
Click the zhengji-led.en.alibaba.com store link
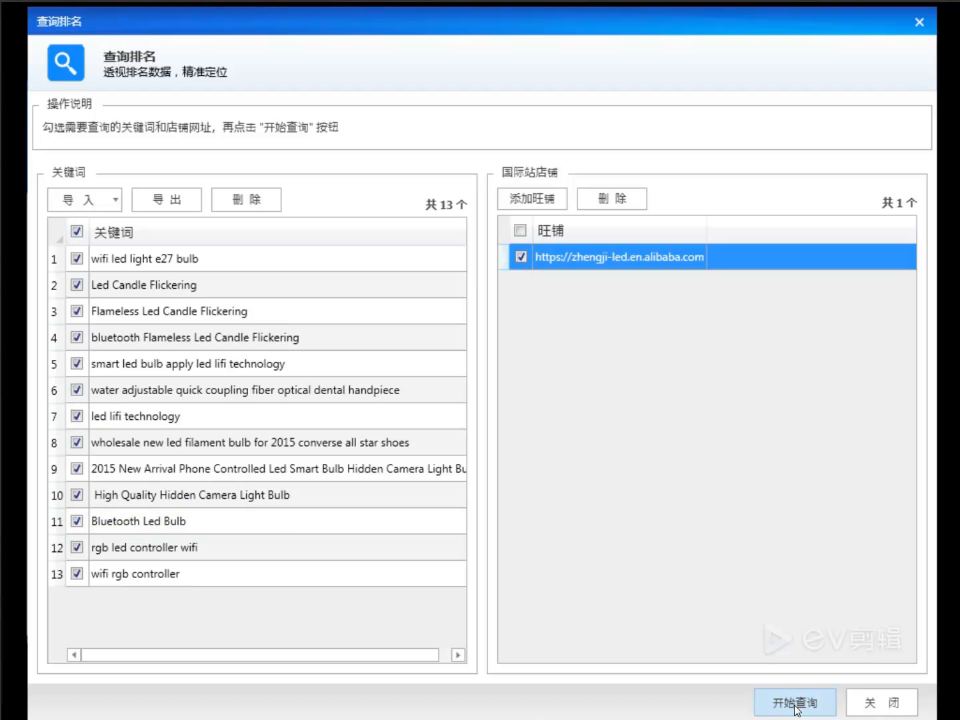click(619, 257)
